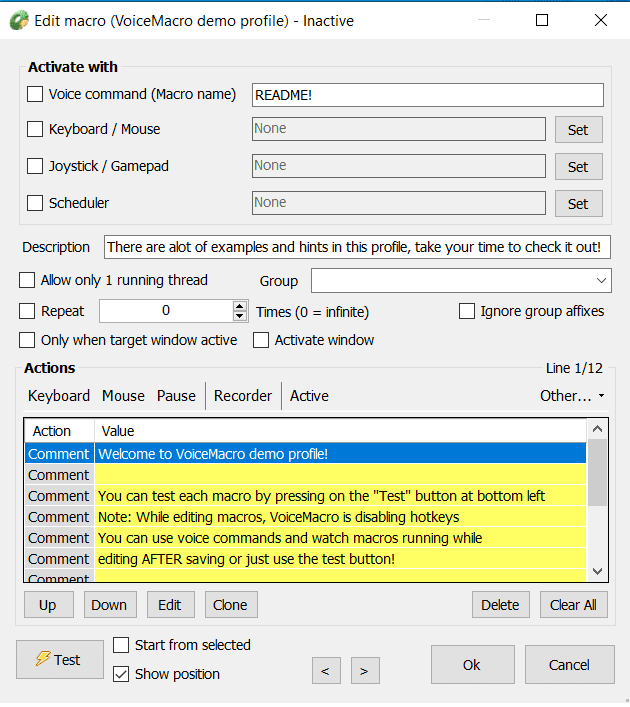Select the You can test each macro comment
Image resolution: width=630 pixels, height=707 pixels.
(x=305, y=496)
